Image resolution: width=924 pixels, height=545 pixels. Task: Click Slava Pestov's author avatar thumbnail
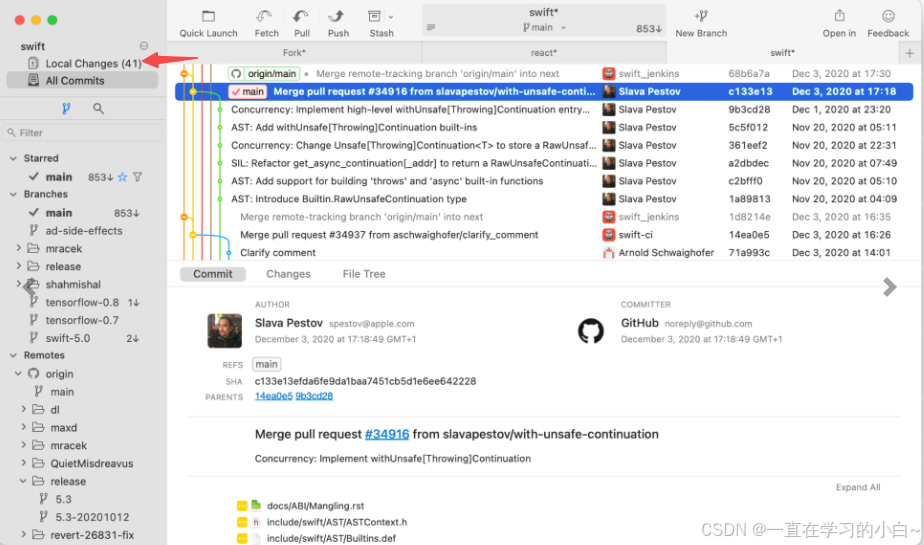pyautogui.click(x=225, y=331)
